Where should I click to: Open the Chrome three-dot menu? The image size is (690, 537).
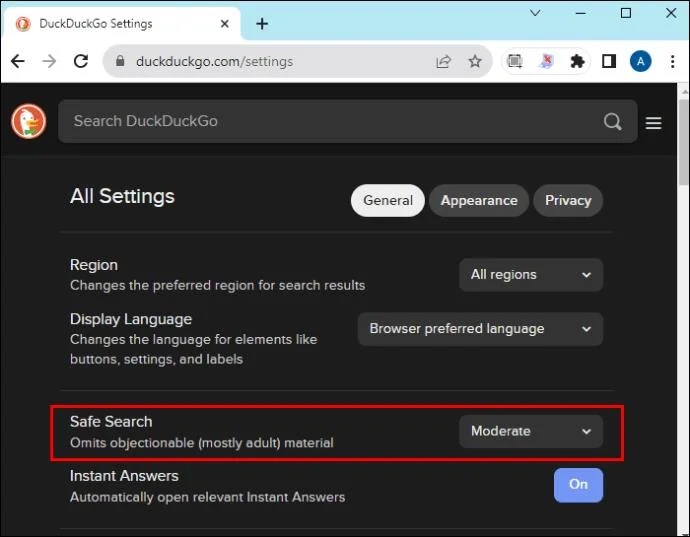pos(672,61)
